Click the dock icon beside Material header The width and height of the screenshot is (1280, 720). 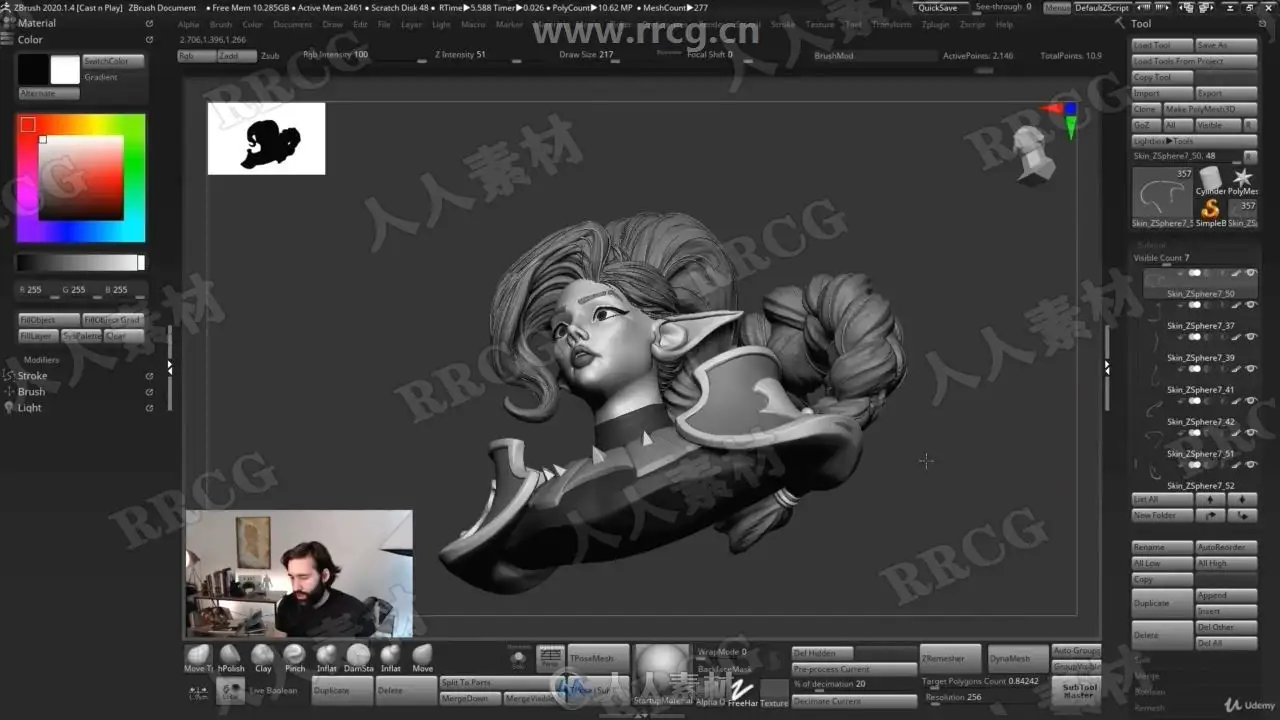[150, 24]
